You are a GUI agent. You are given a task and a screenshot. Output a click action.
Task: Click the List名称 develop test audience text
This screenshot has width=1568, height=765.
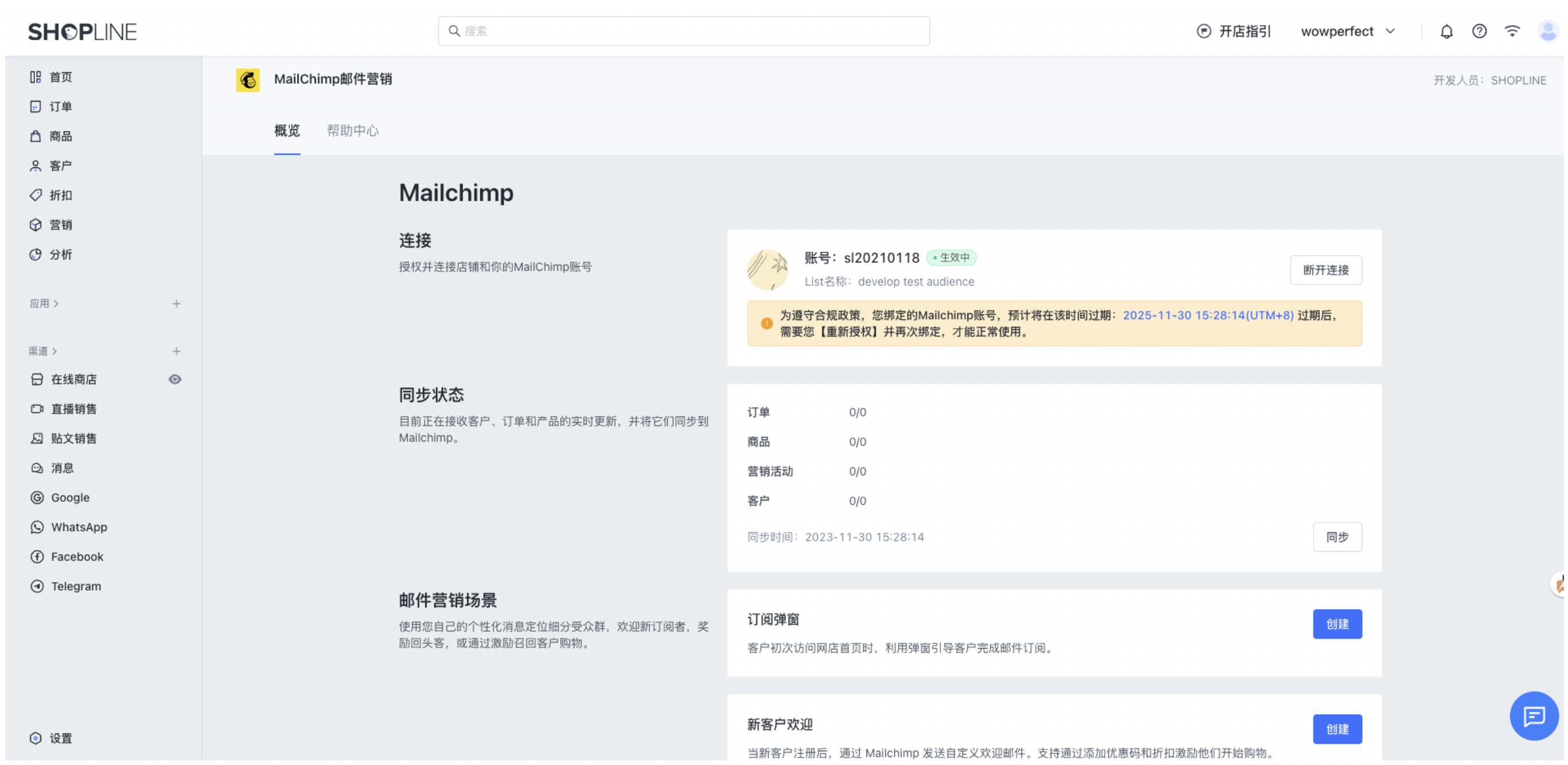tap(889, 282)
